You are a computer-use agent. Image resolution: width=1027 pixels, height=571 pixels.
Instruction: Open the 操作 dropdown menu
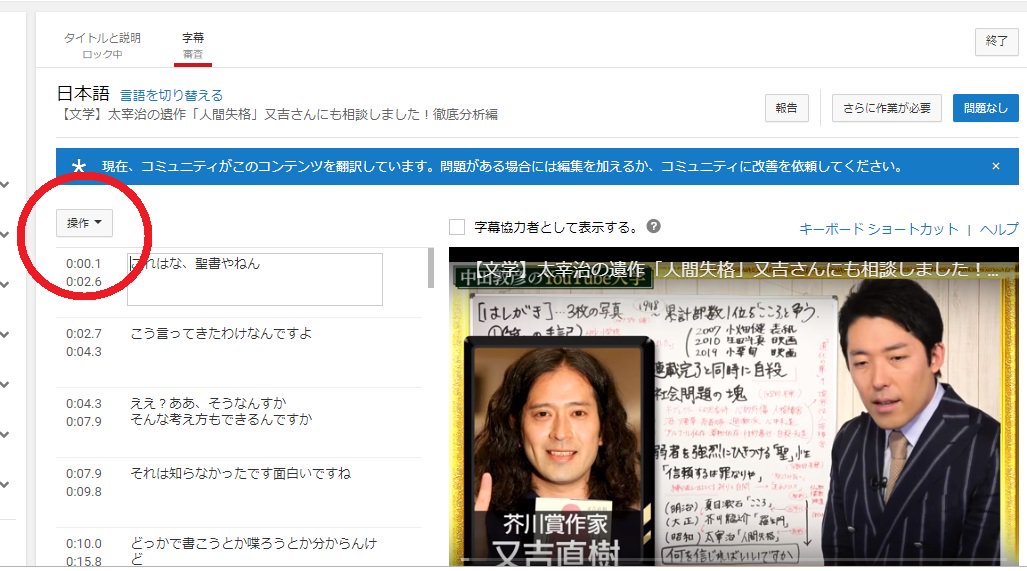[x=84, y=223]
